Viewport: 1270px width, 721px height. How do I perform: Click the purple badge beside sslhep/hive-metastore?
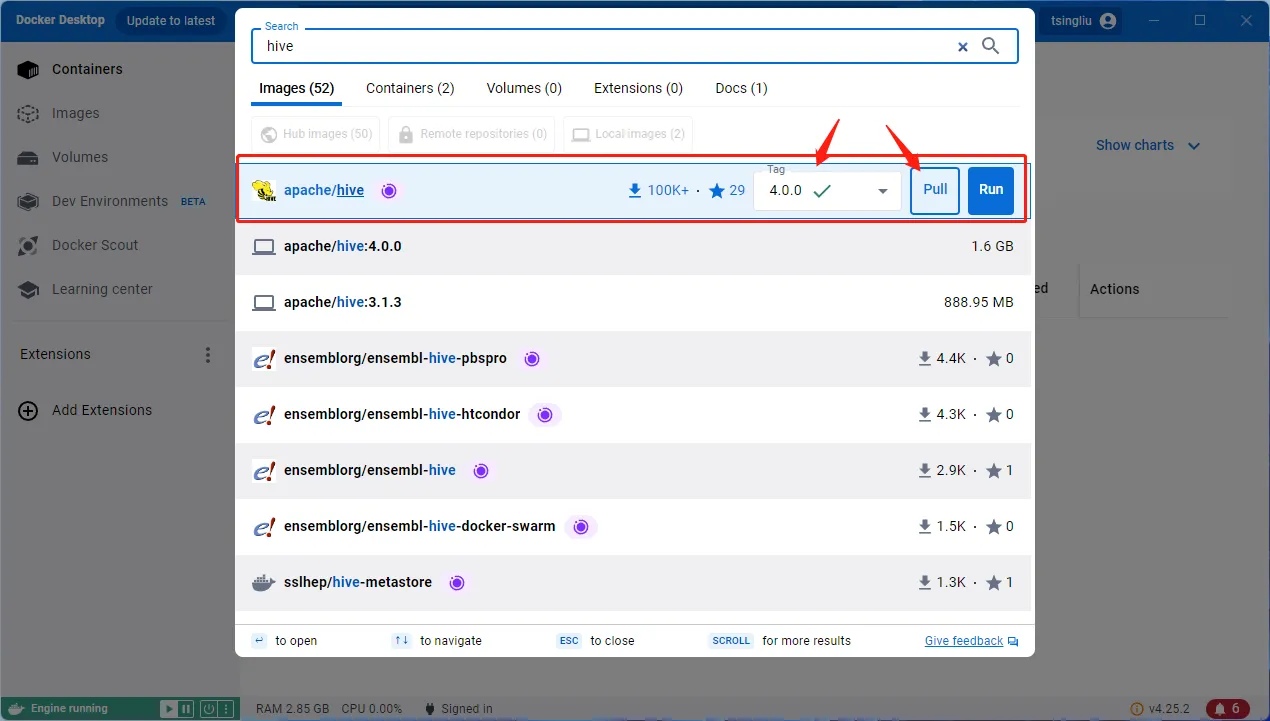457,582
